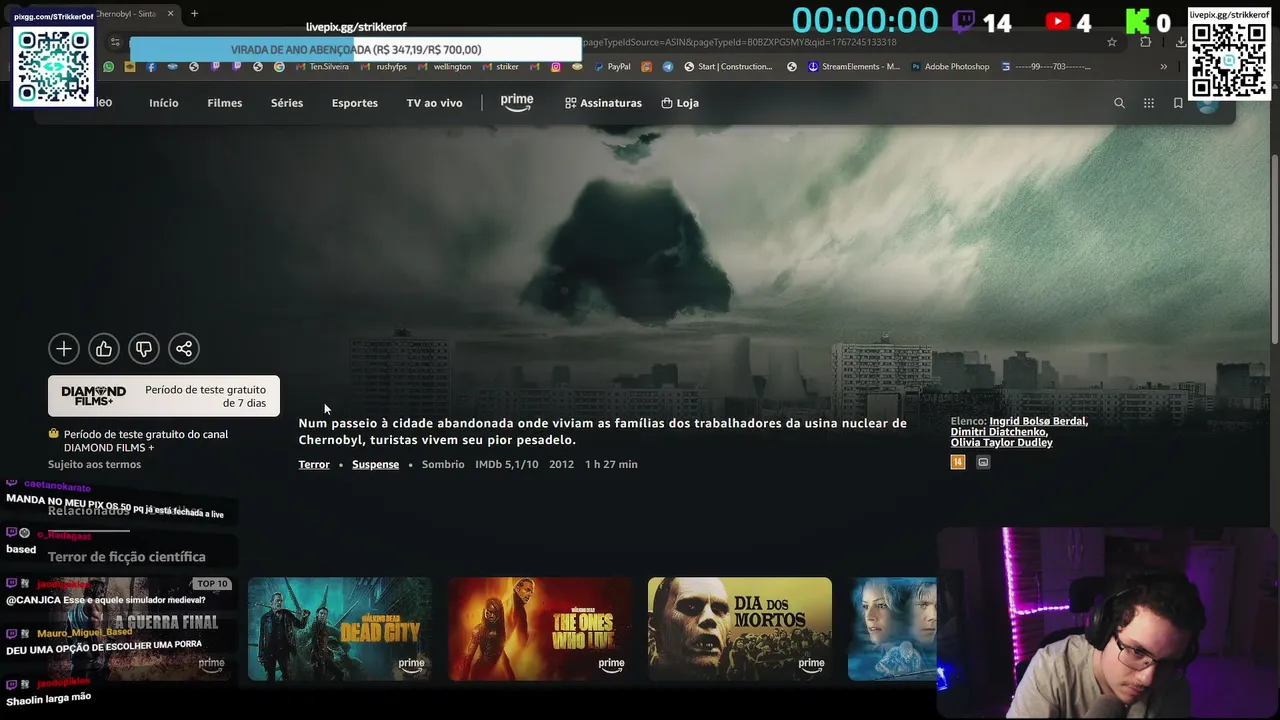The height and width of the screenshot is (720, 1280).
Task: Click the subtitles availability badge
Action: [x=983, y=462]
